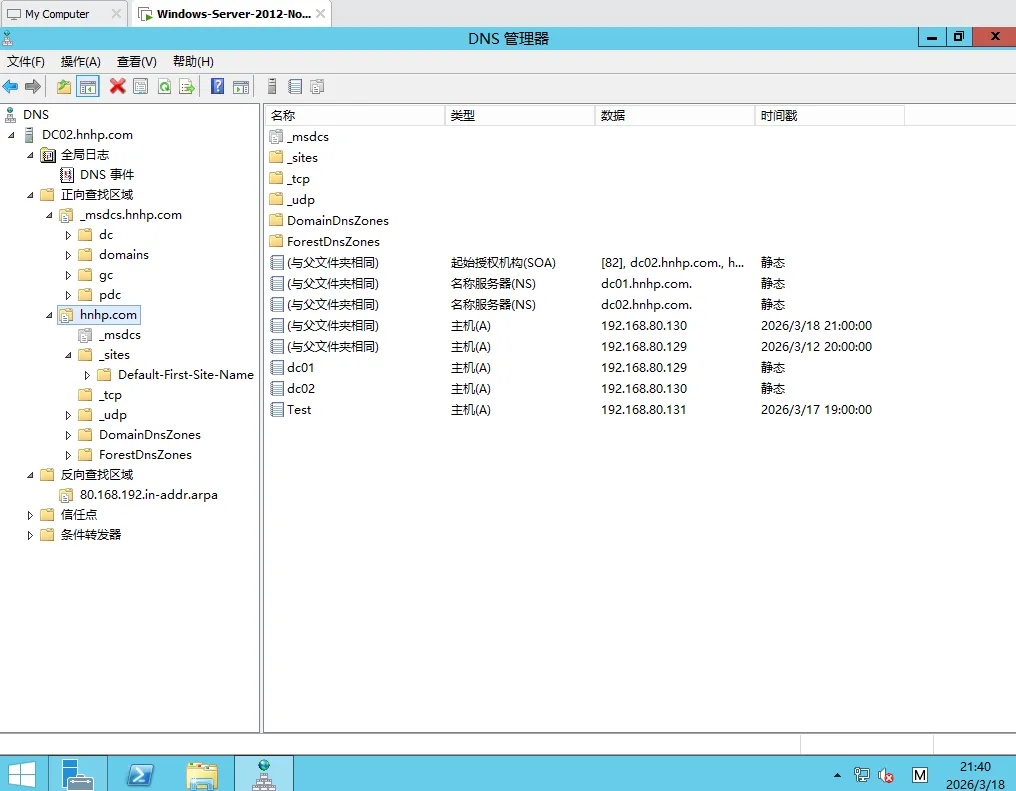Toggle the console tree show/hide icon
Screen dimensions: 1016x791
pyautogui.click(x=86, y=86)
